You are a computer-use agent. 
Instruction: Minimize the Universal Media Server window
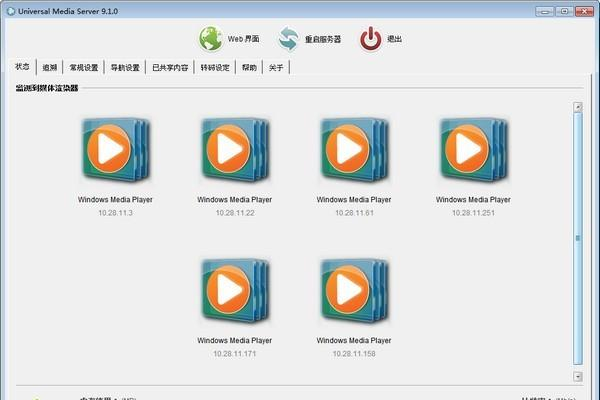(x=545, y=11)
